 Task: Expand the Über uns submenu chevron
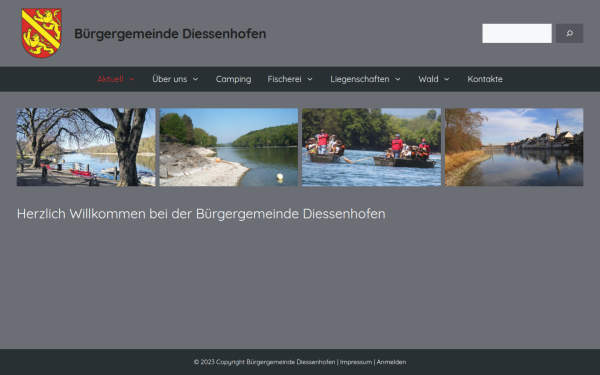click(195, 79)
